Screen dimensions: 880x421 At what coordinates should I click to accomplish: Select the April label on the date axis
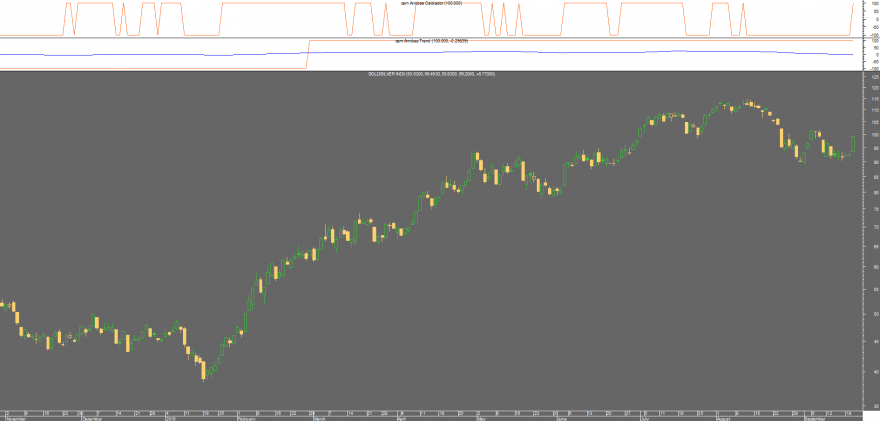[x=401, y=418]
